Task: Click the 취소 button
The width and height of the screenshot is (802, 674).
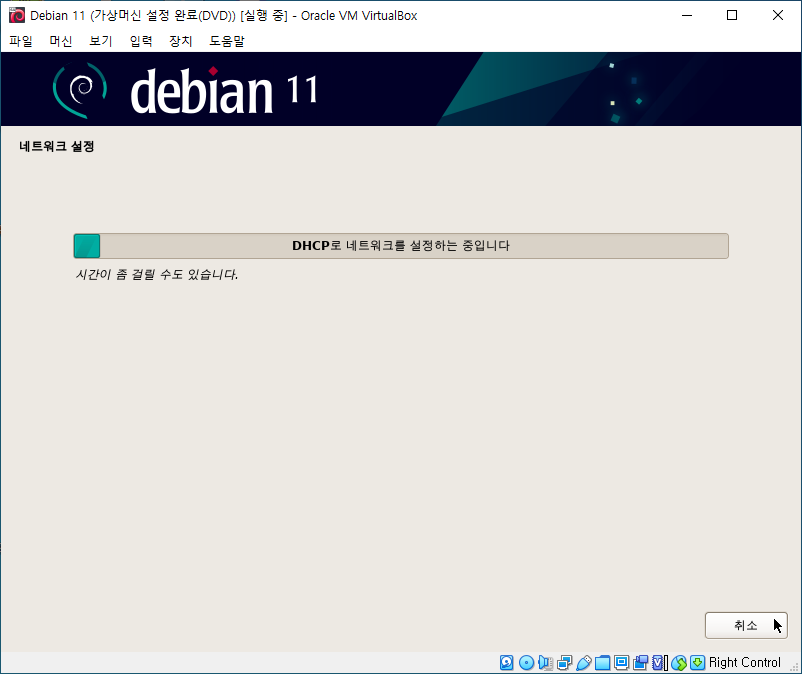Action: pyautogui.click(x=746, y=625)
